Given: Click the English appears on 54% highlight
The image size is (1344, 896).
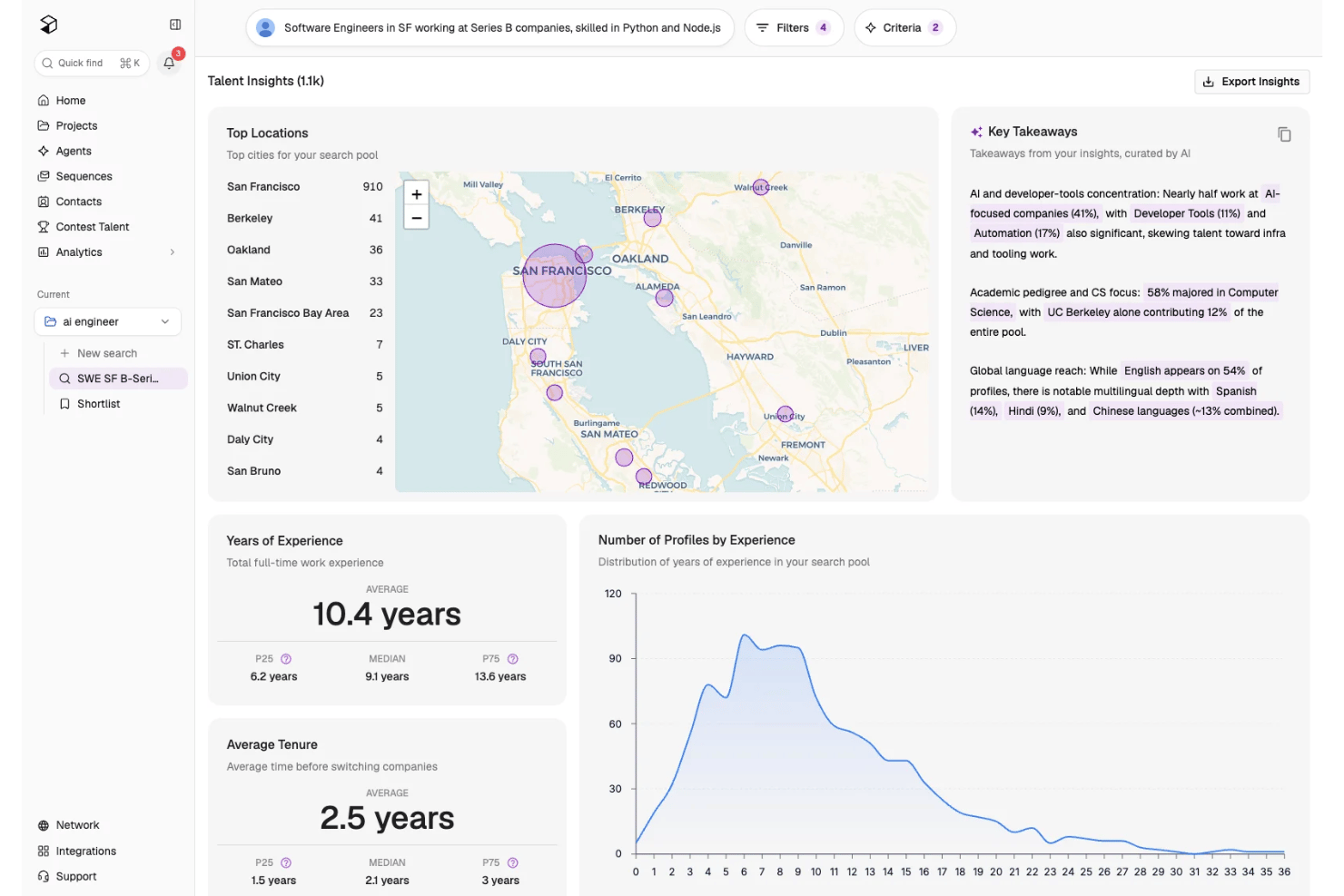Looking at the screenshot, I should [x=1184, y=371].
